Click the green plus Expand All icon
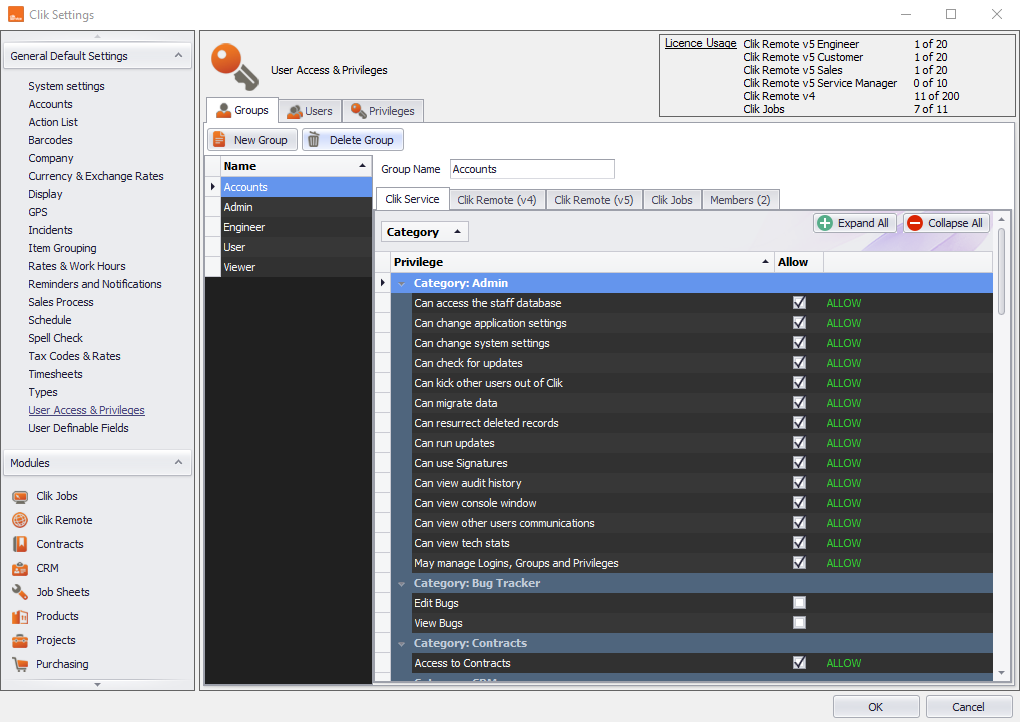Viewport: 1020px width, 722px height. pos(825,223)
